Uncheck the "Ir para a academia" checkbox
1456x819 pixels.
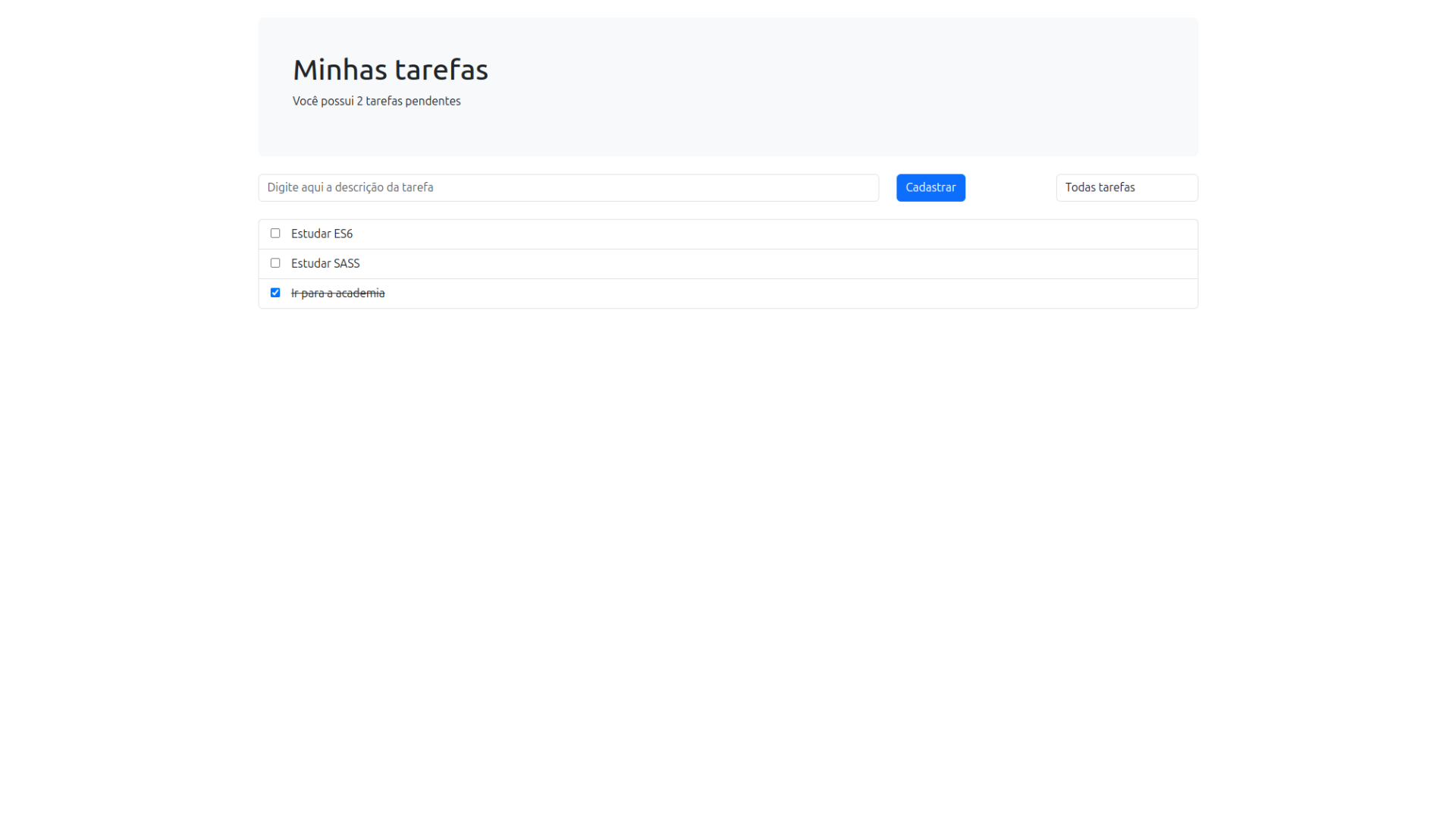pyautogui.click(x=275, y=293)
